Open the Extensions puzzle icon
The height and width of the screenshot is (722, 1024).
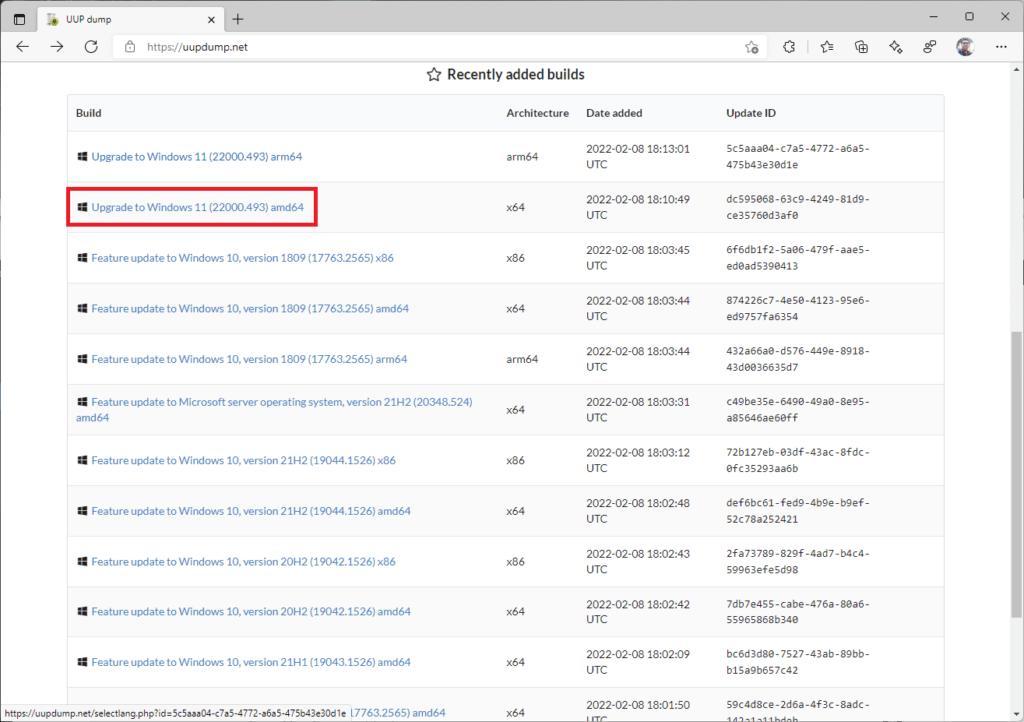point(789,47)
